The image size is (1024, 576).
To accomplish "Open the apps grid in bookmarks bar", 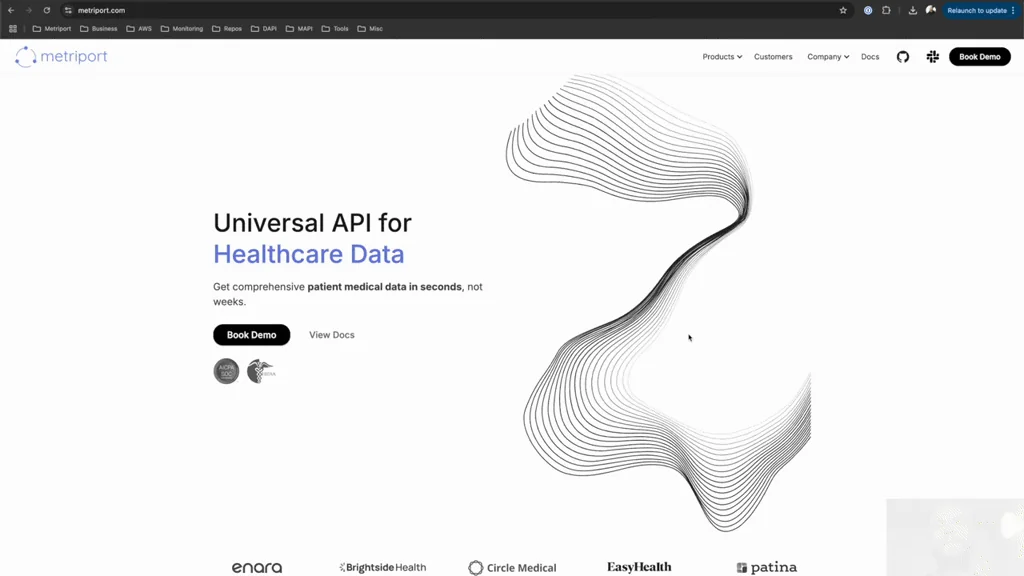I will (13, 29).
